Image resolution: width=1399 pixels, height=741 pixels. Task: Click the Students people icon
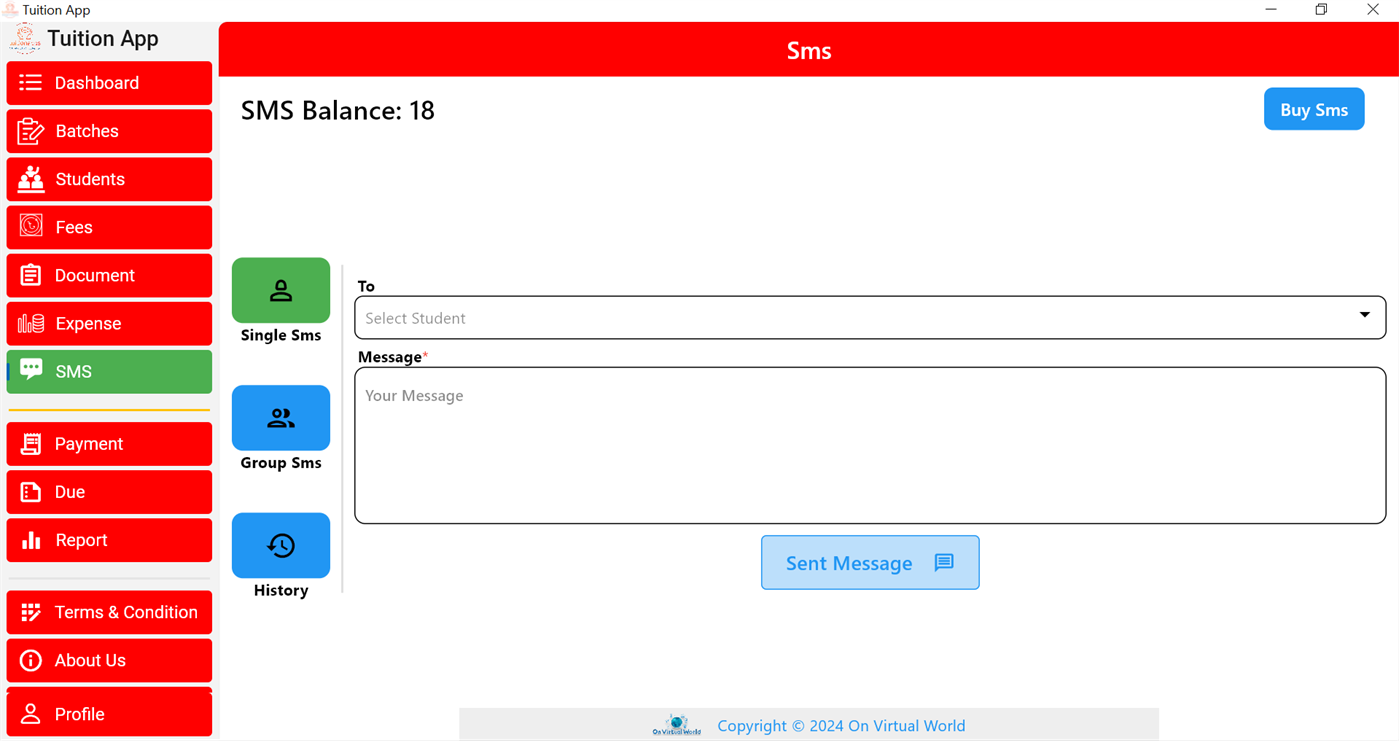pyautogui.click(x=31, y=179)
